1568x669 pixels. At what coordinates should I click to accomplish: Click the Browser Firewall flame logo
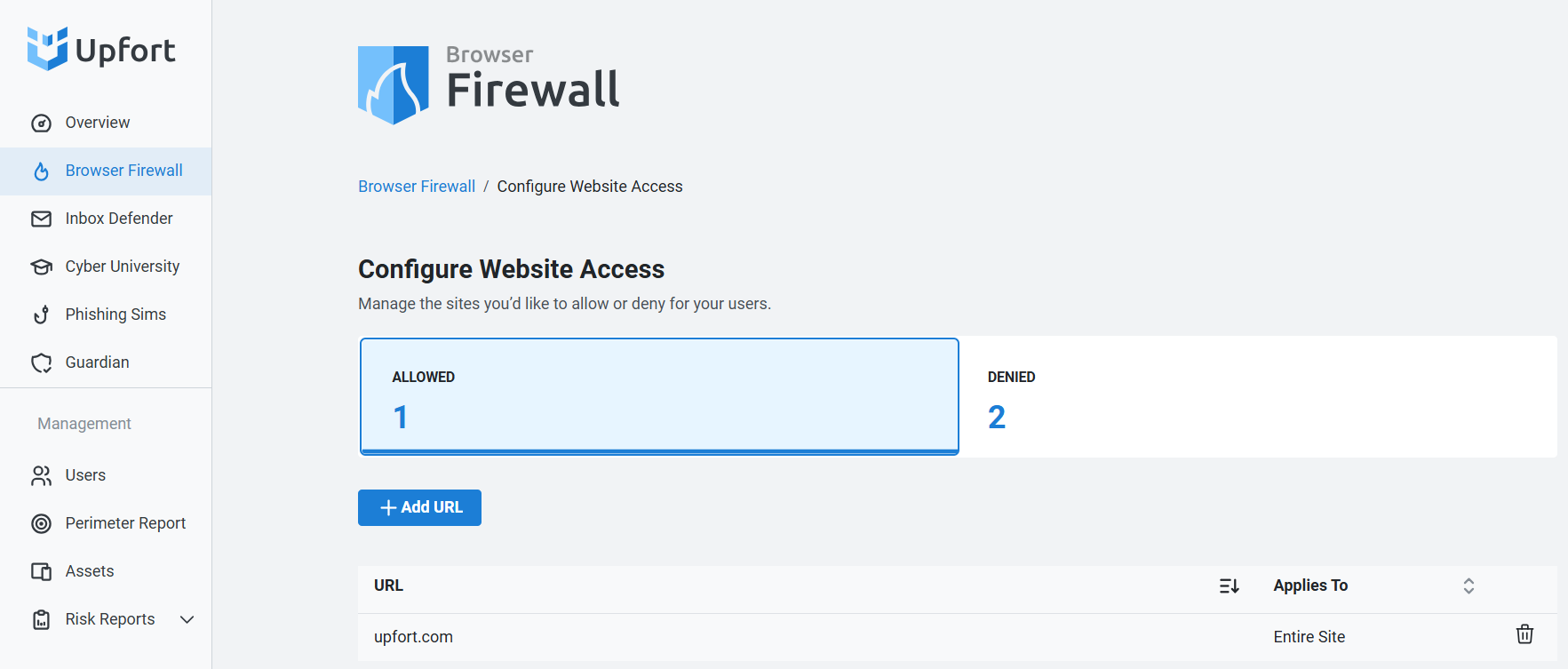(x=394, y=85)
